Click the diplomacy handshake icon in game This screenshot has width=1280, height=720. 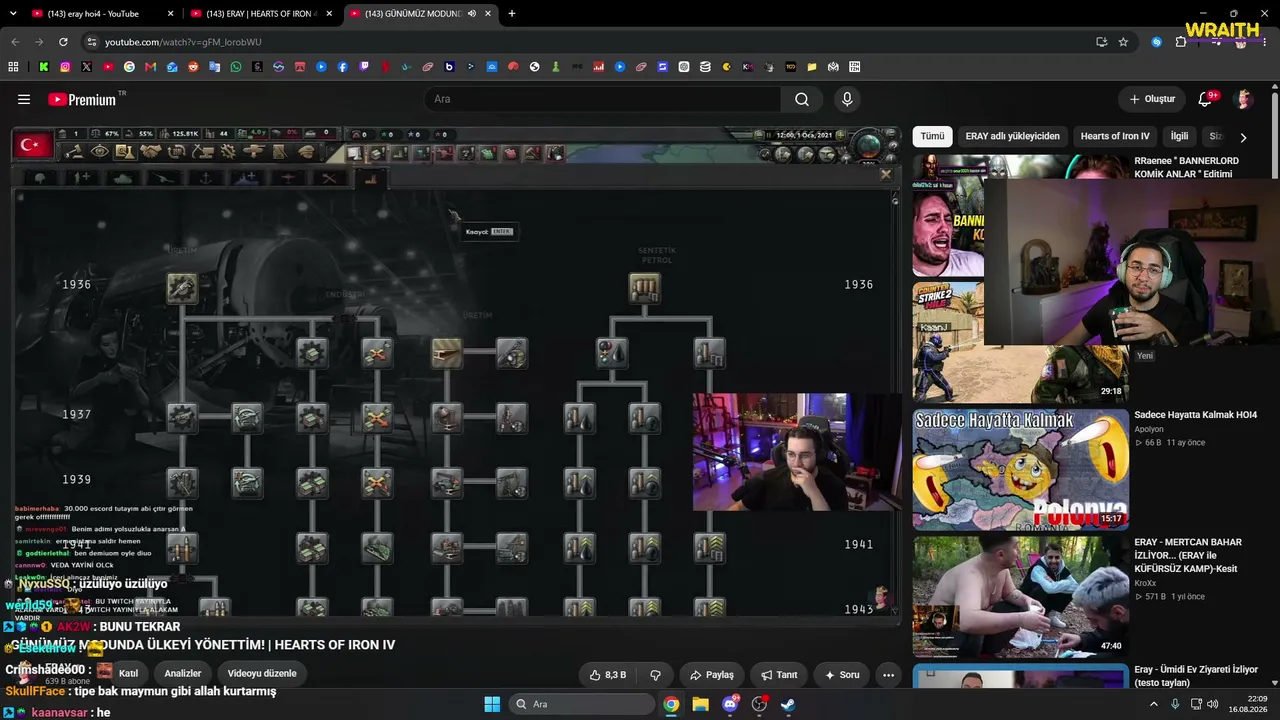151,152
